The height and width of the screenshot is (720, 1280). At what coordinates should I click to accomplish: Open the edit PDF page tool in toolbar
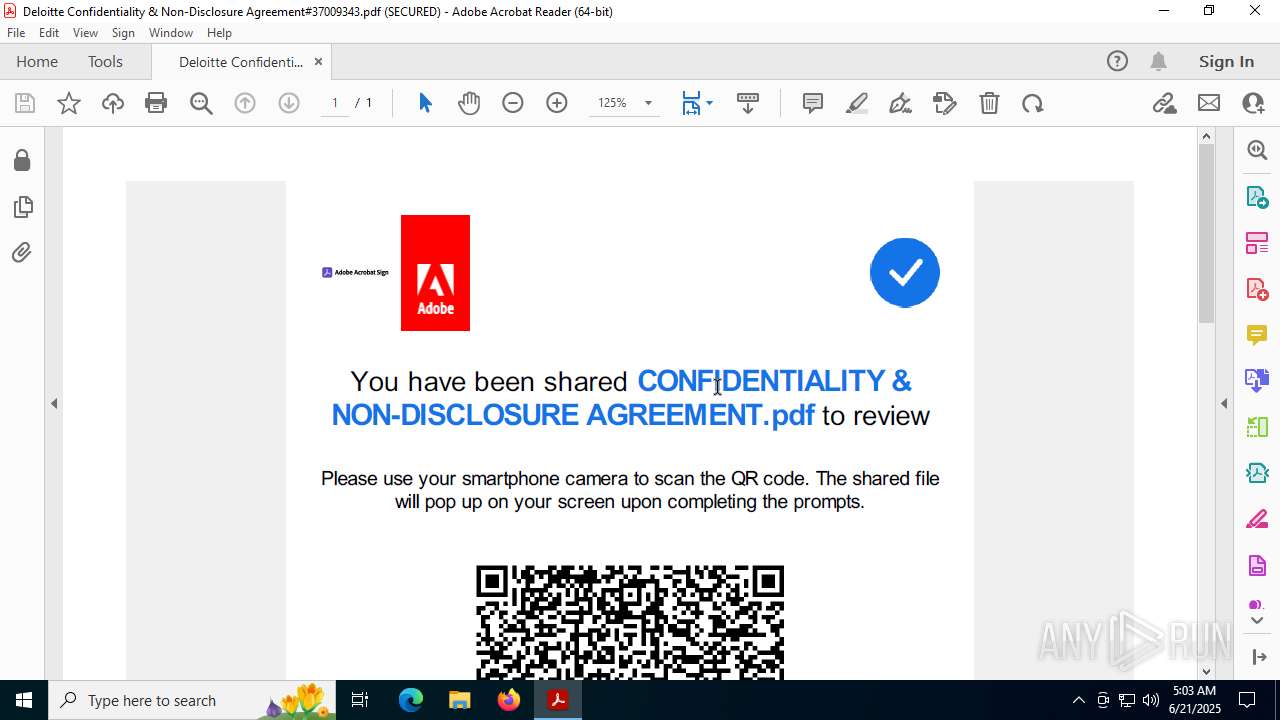point(945,103)
